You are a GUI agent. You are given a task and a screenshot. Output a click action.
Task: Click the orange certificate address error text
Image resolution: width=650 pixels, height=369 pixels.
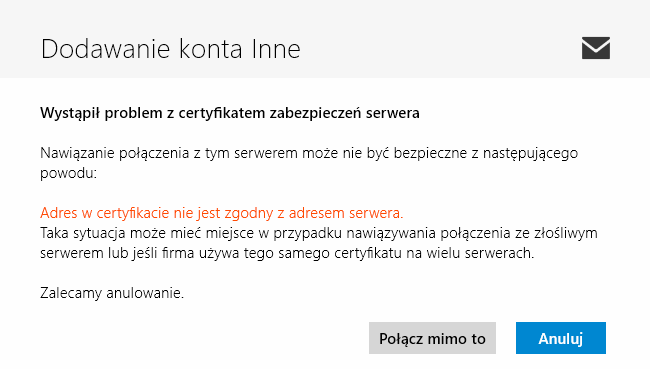tap(222, 213)
